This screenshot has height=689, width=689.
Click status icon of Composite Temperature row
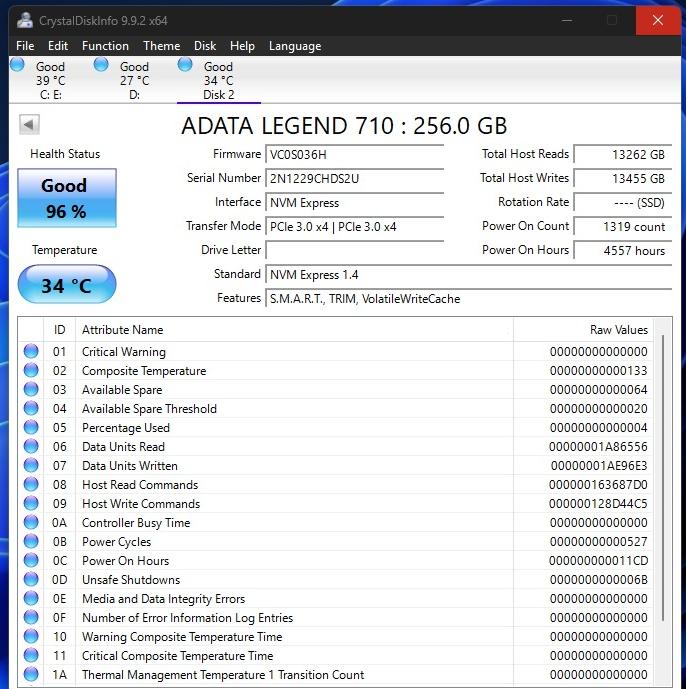click(31, 370)
